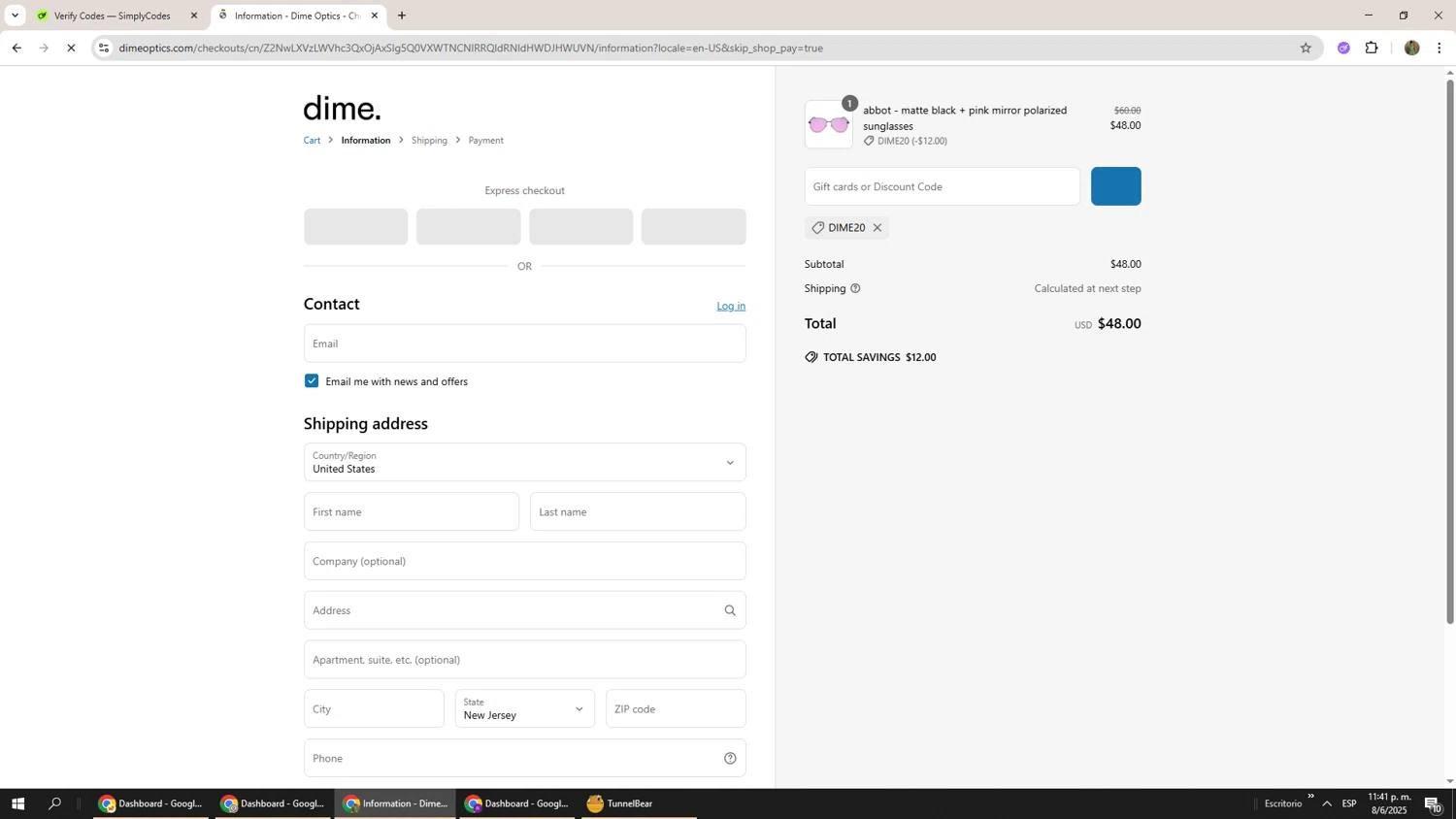Click the first express checkout button

(355, 227)
